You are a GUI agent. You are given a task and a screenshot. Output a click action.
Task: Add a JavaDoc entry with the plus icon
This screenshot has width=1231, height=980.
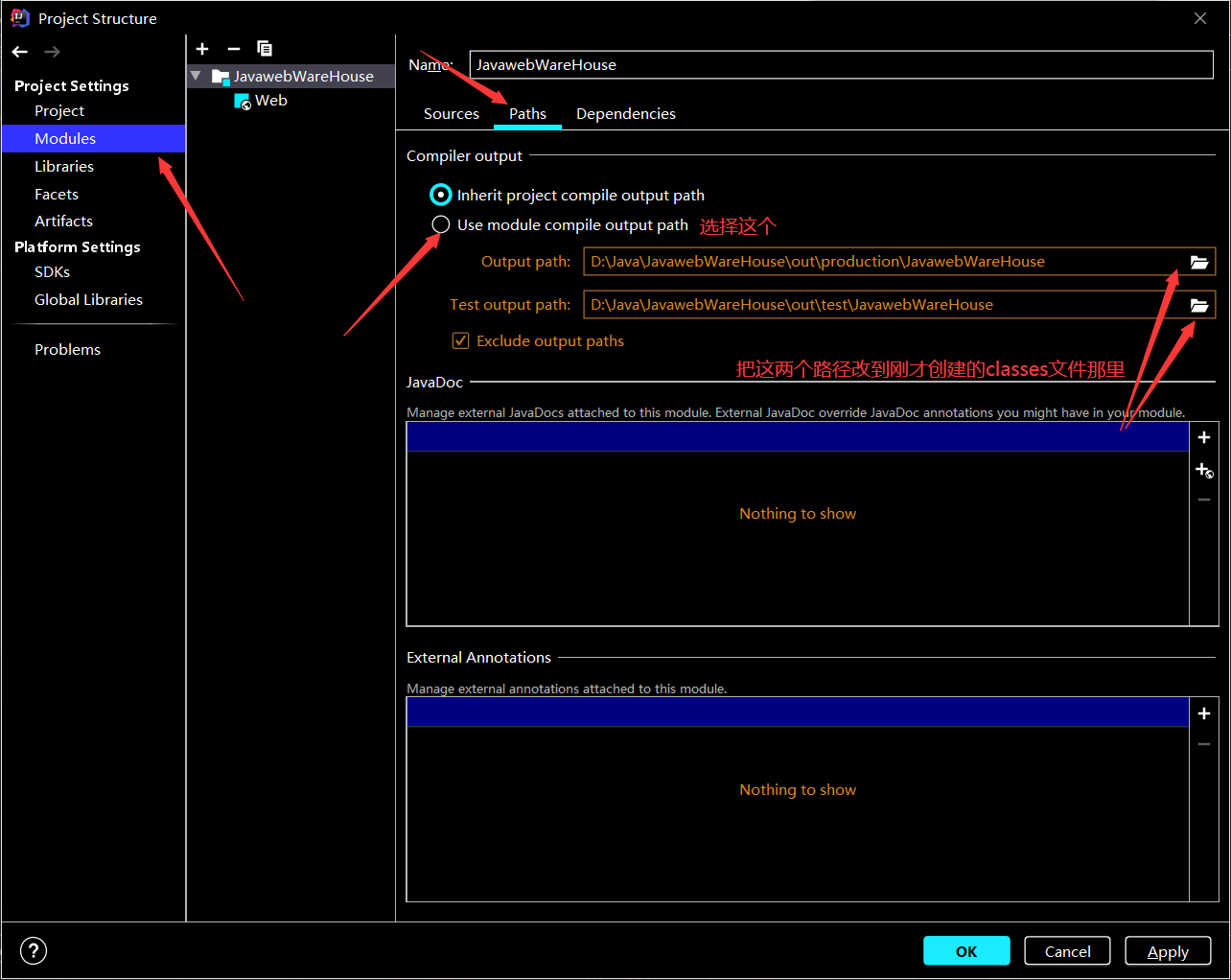1204,436
